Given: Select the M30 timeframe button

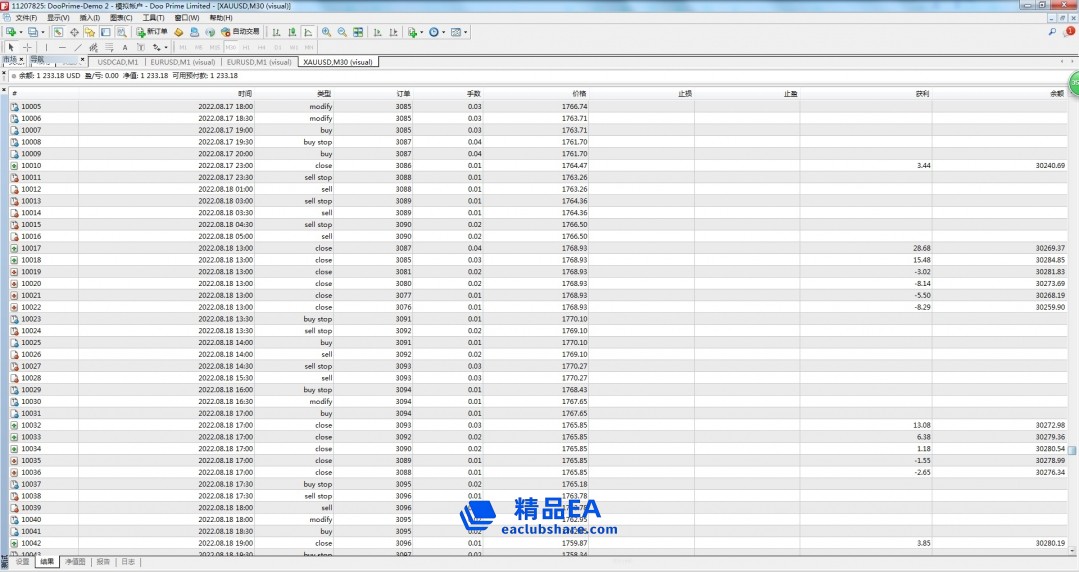Looking at the screenshot, I should point(230,47).
